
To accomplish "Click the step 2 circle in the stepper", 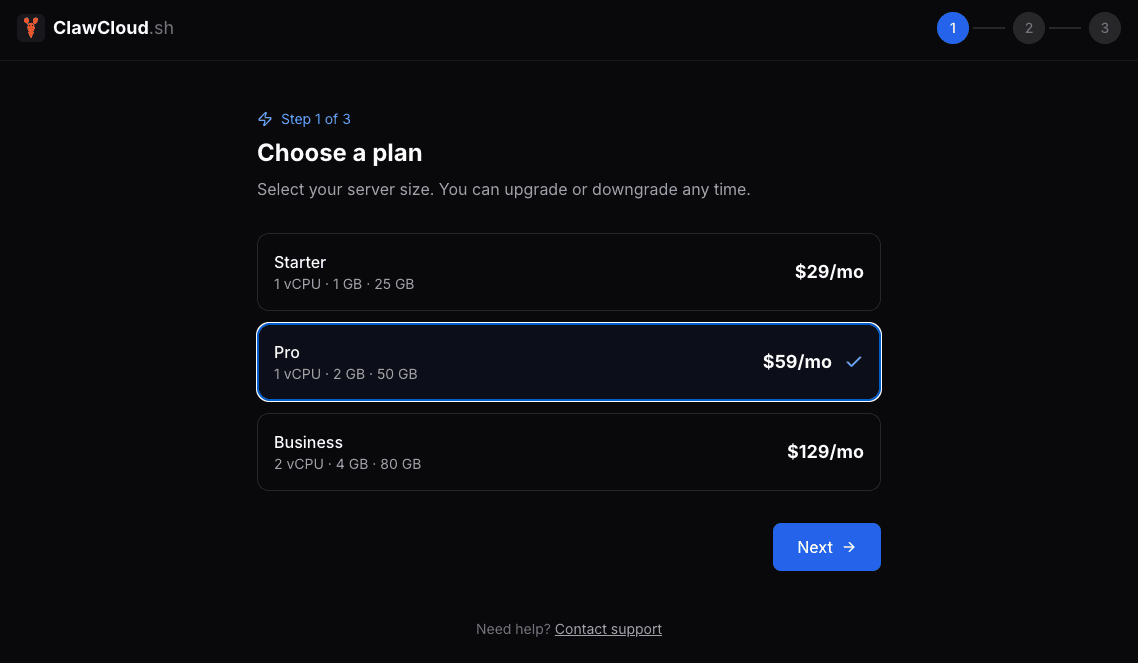I will click(x=1029, y=28).
